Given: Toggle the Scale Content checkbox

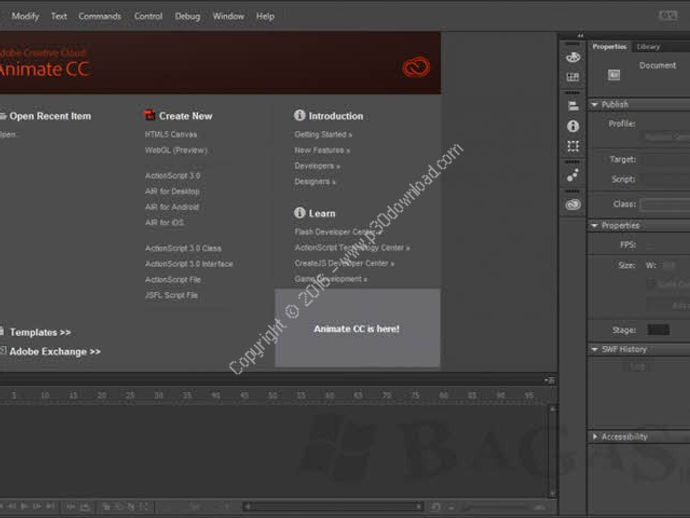Looking at the screenshot, I should tap(651, 284).
